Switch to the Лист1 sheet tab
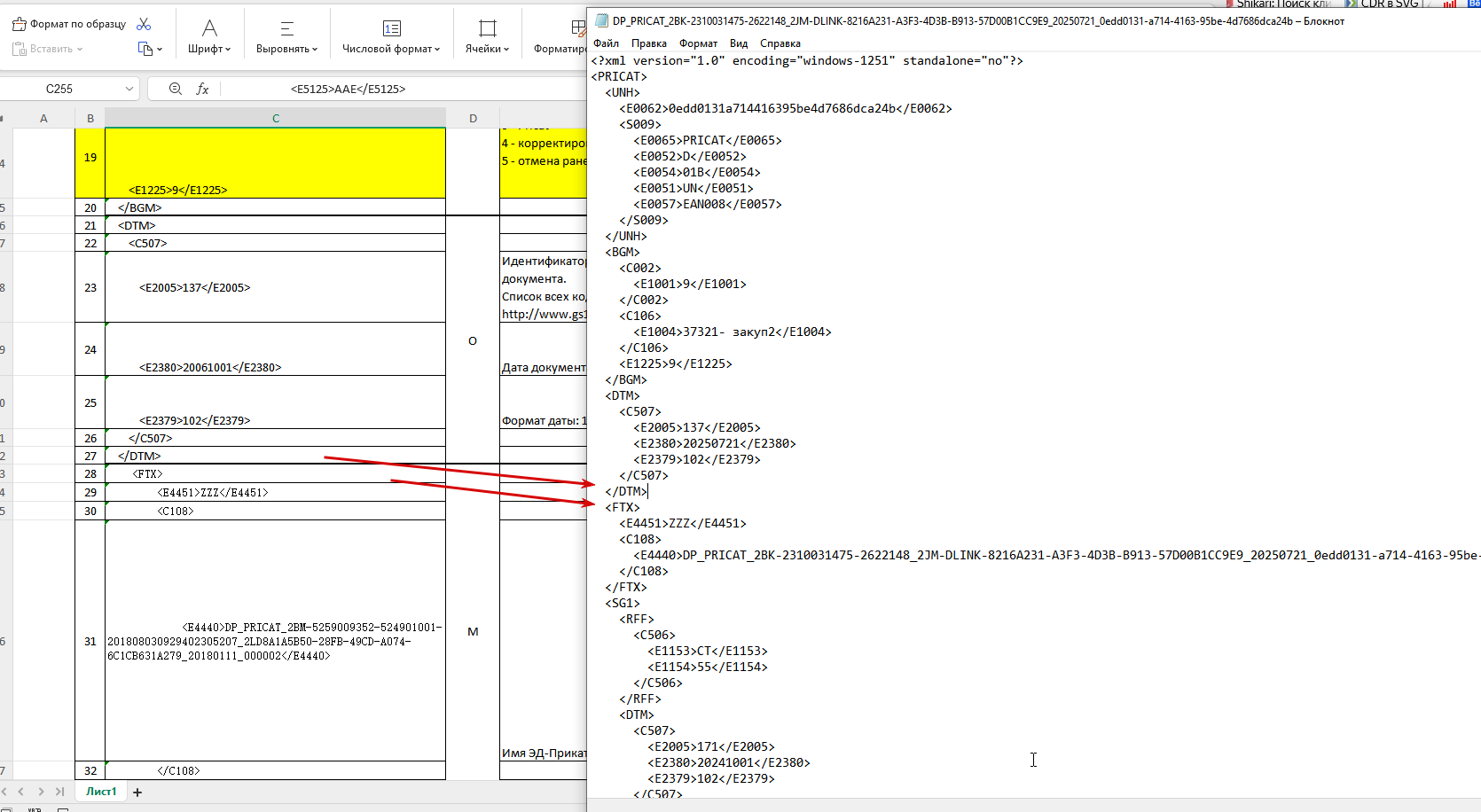Image resolution: width=1481 pixels, height=812 pixels. pyautogui.click(x=101, y=792)
